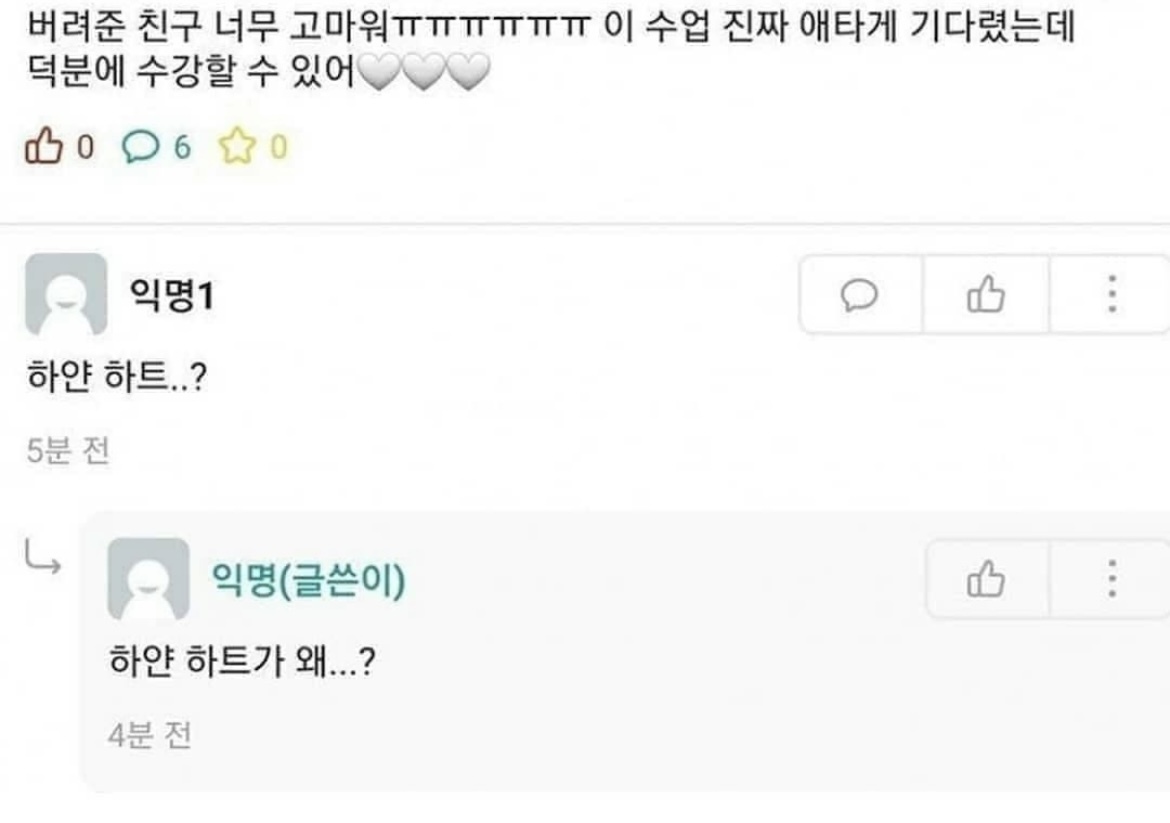This screenshot has height=823, width=1170.
Task: Open more options on 익명1's comment
Action: pos(1111,295)
